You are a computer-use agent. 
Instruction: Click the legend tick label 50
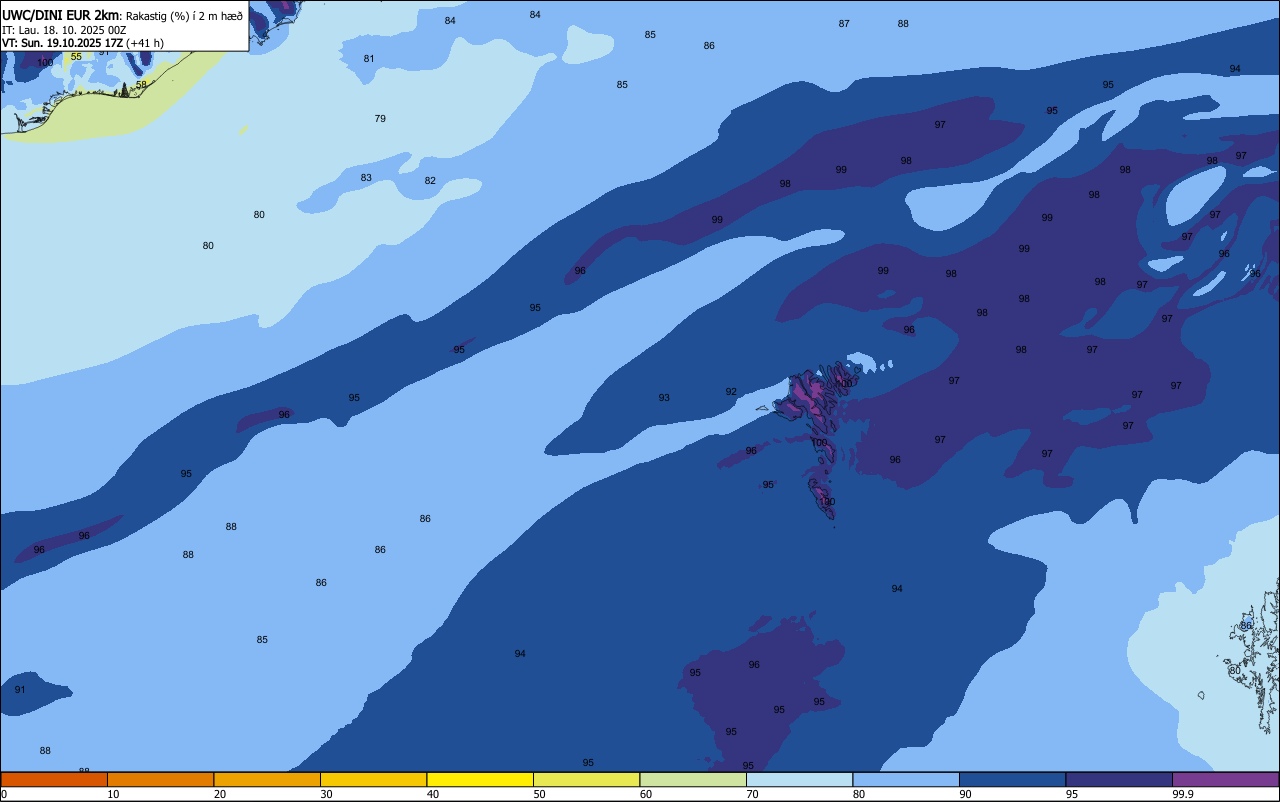[x=539, y=794]
